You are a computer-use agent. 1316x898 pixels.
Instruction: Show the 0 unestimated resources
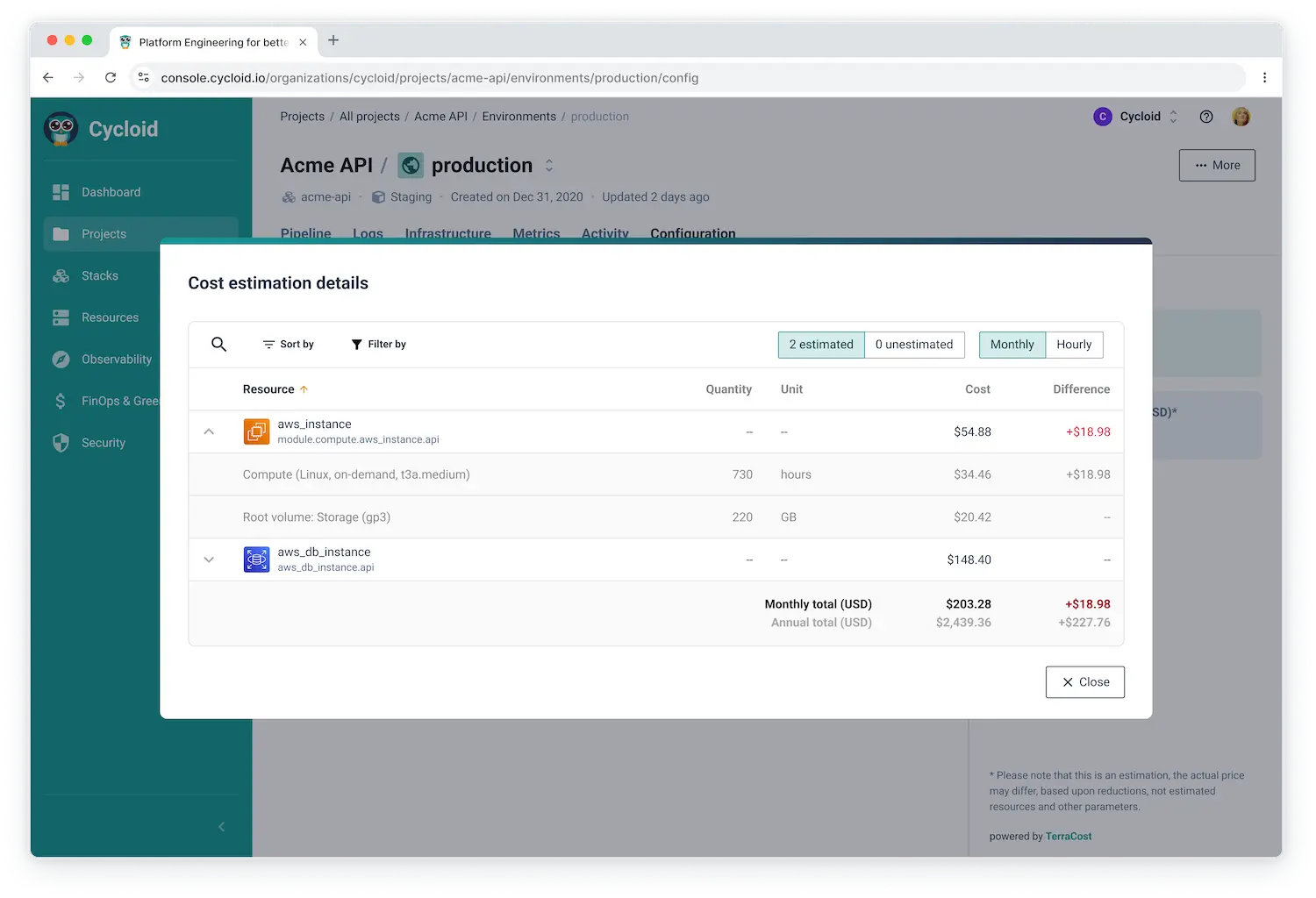[914, 345]
